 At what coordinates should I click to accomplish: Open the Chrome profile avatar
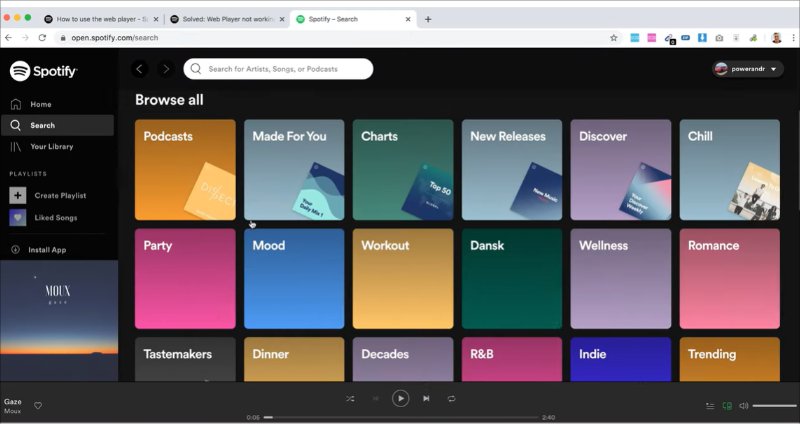777,38
